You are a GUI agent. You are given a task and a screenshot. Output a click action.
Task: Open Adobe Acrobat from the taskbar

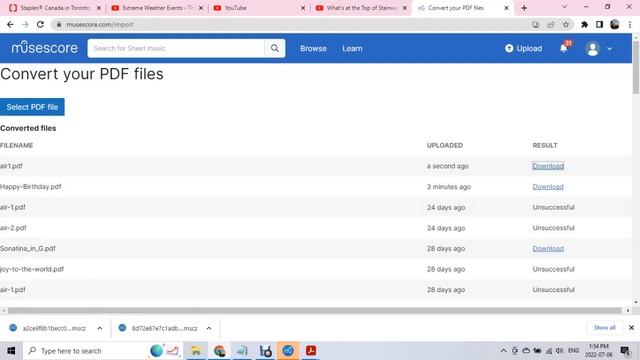[311, 351]
